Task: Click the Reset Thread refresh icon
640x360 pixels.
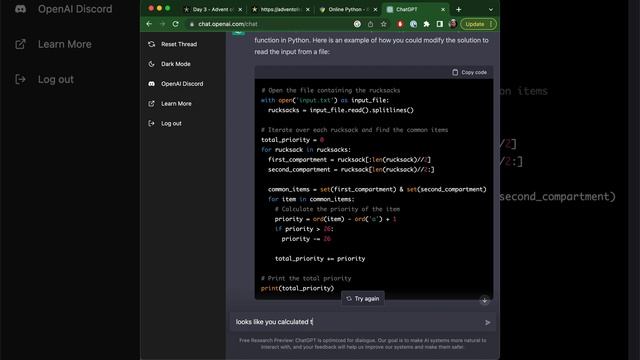Action: pyautogui.click(x=151, y=44)
